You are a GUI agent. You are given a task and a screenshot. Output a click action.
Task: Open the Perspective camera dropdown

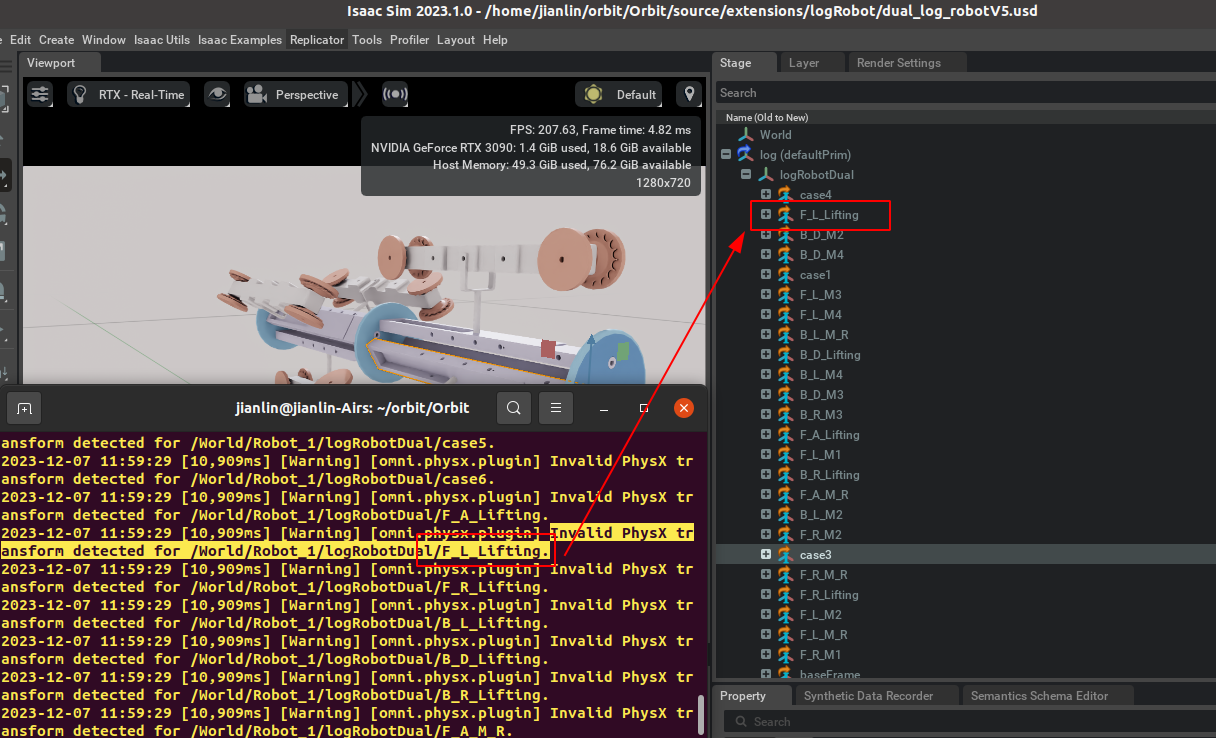[x=296, y=95]
